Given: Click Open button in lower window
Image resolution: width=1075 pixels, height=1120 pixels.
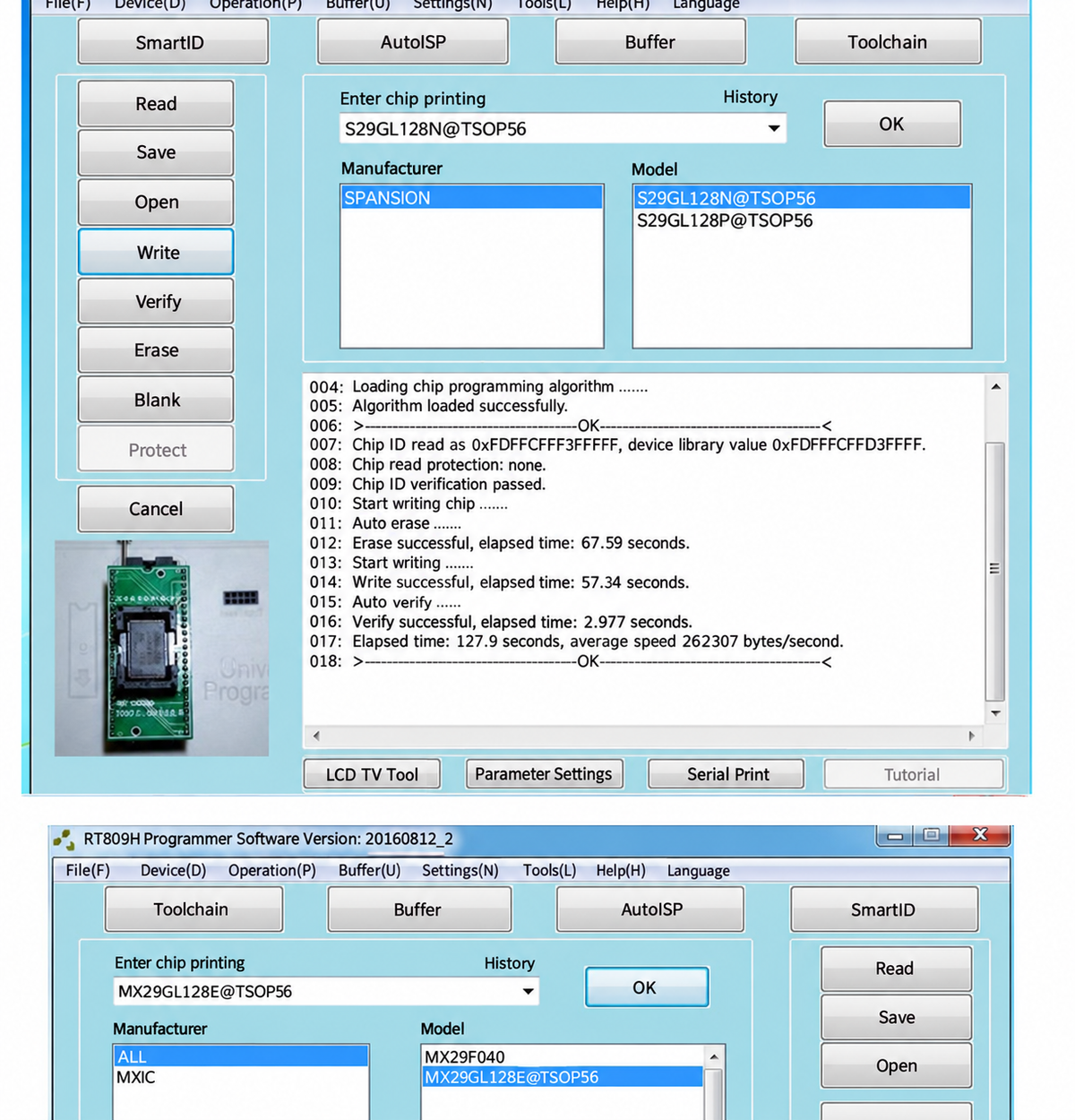Looking at the screenshot, I should pyautogui.click(x=896, y=1065).
